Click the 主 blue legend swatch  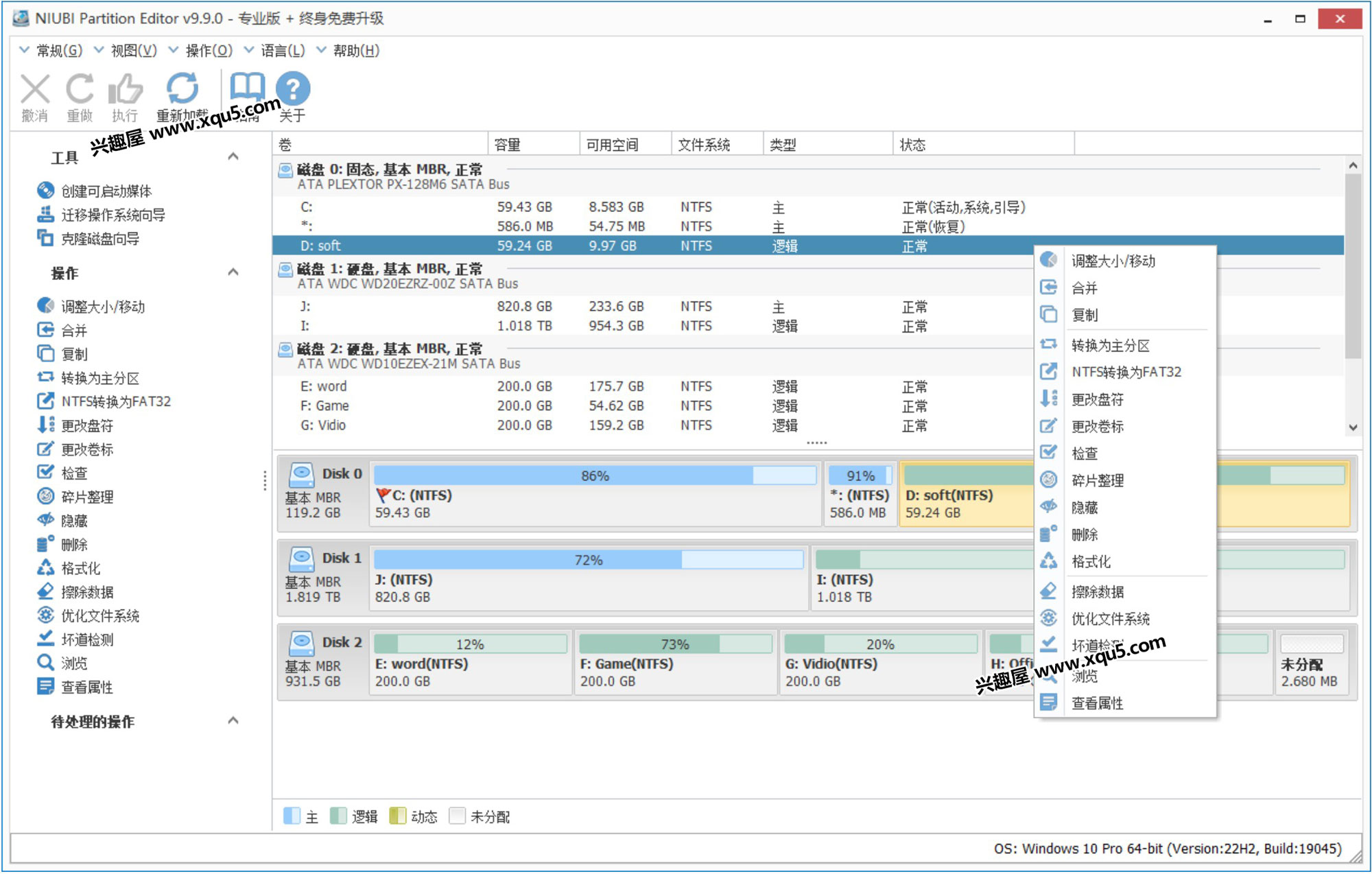point(292,816)
